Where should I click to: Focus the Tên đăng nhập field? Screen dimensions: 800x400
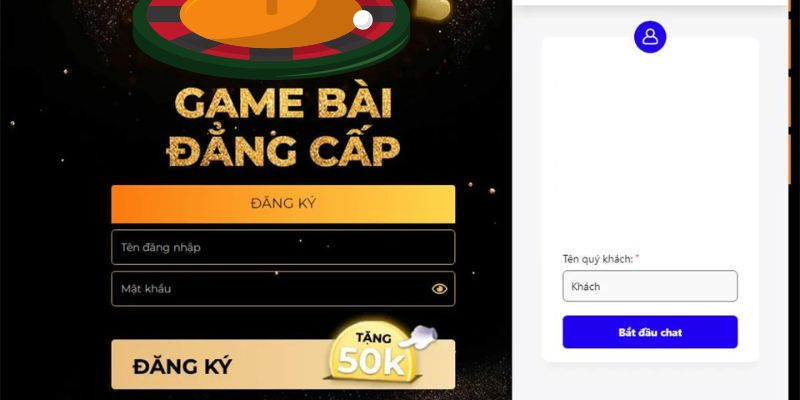283,247
